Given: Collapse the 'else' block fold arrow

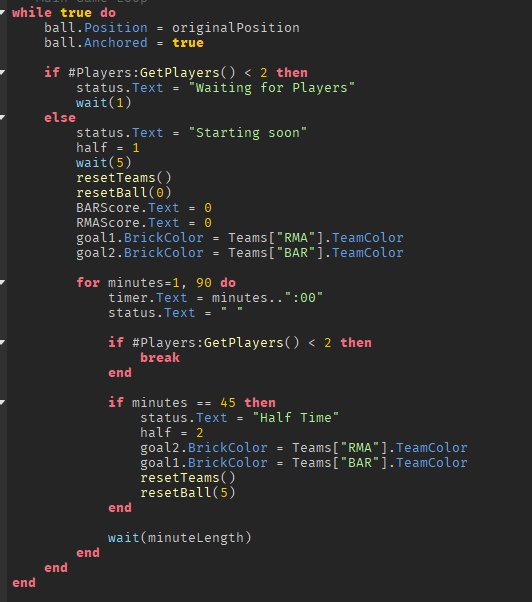Looking at the screenshot, I should tap(2, 117).
